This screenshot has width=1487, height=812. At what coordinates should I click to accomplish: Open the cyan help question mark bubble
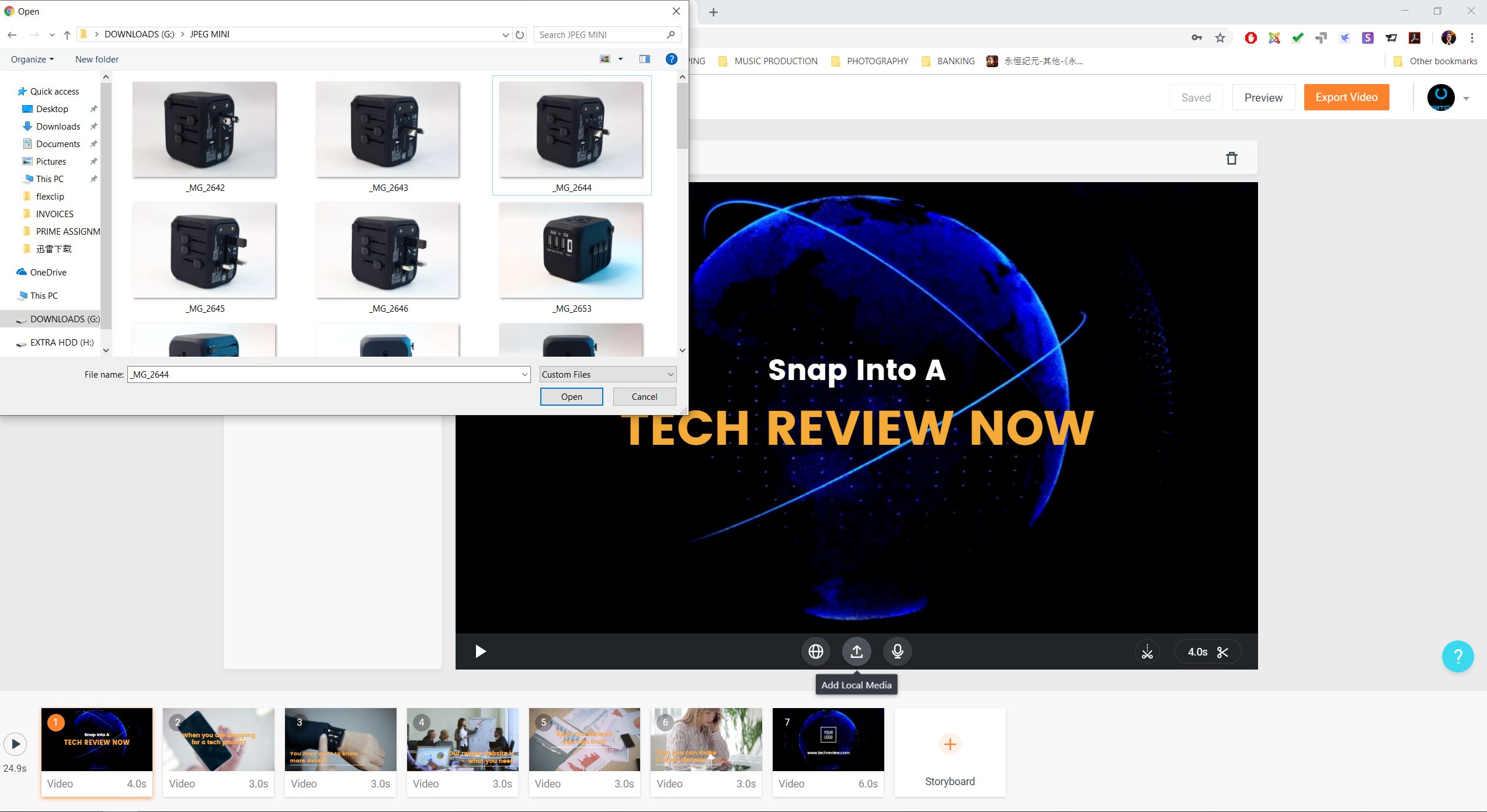pos(1457,657)
